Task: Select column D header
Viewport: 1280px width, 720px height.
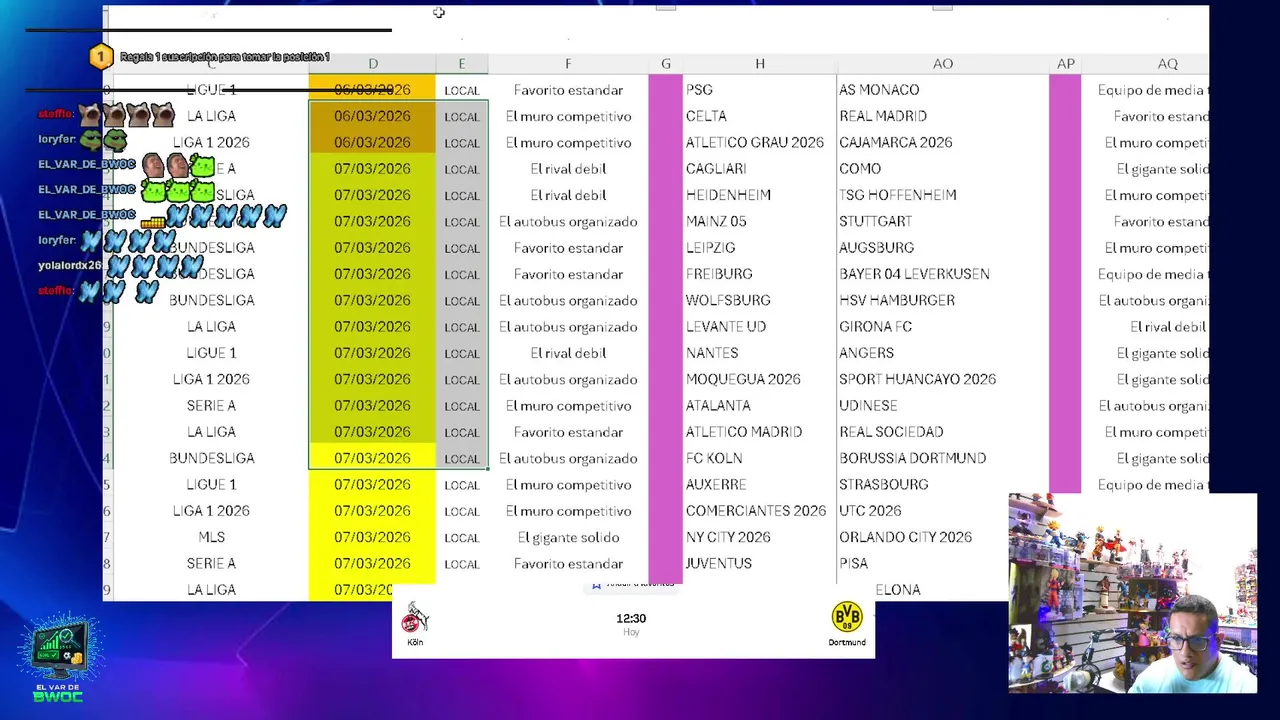Action: [372, 64]
